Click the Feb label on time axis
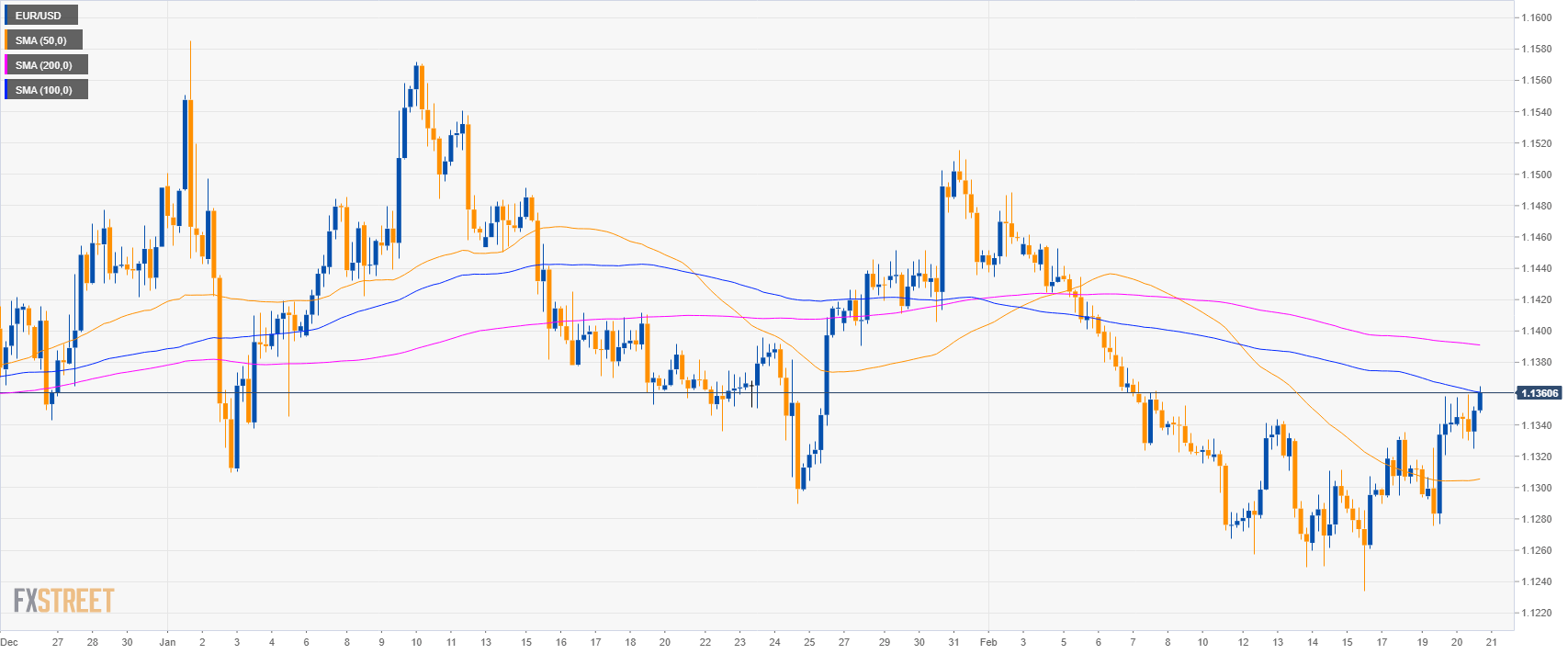 click(988, 642)
